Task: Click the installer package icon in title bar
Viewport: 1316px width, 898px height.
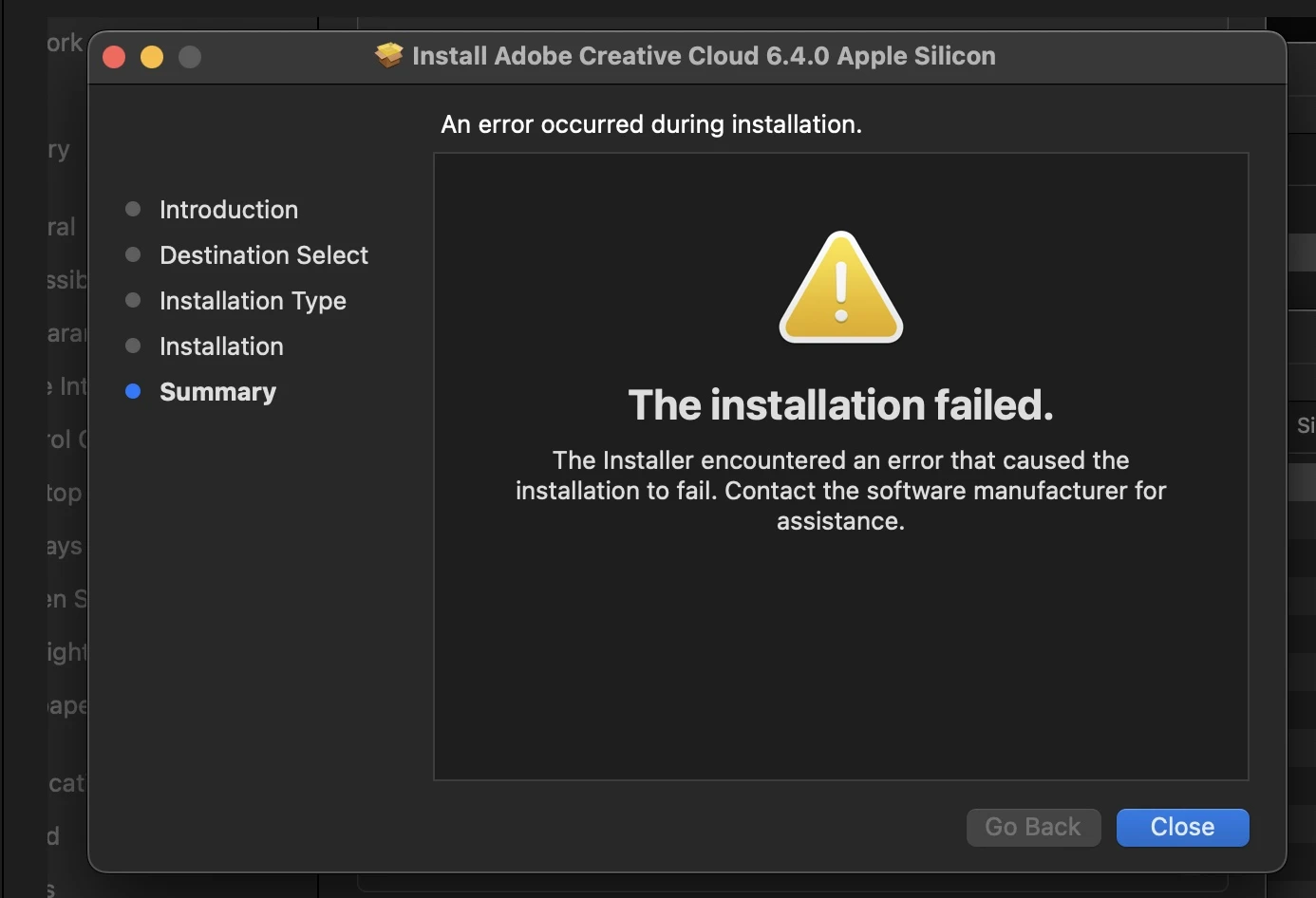Action: (389, 56)
